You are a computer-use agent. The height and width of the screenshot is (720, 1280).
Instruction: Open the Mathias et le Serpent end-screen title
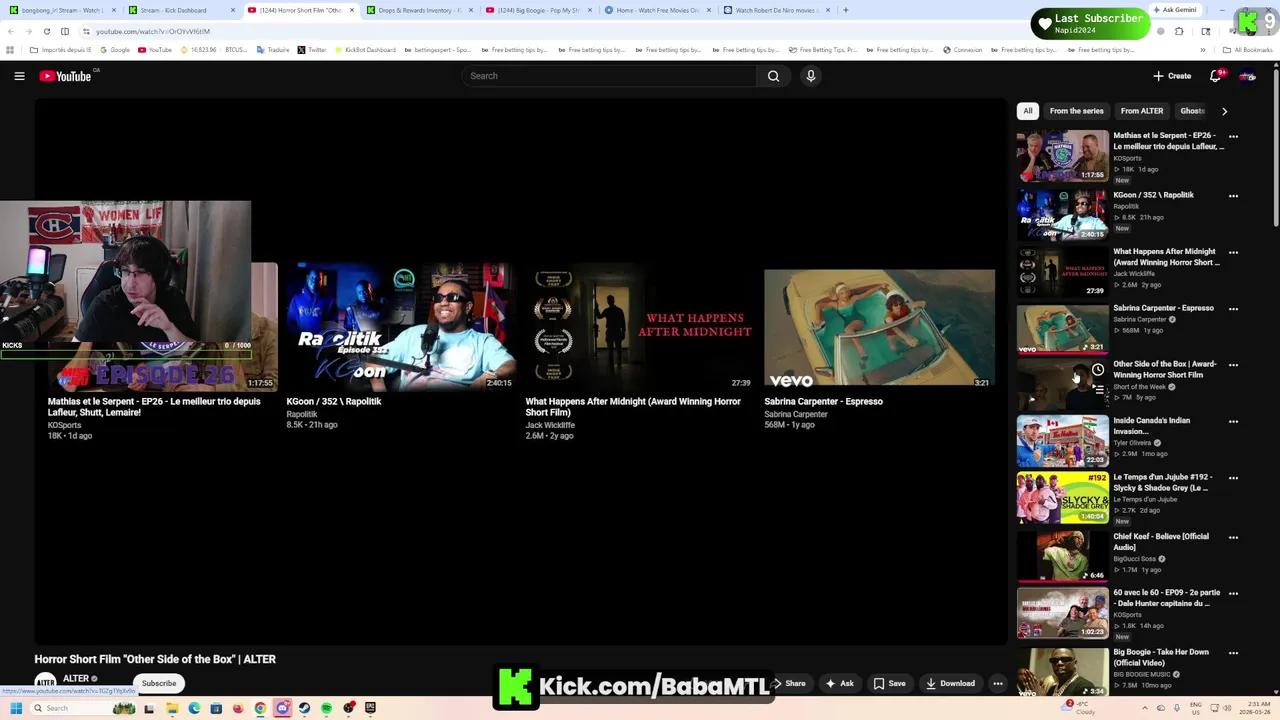(154, 407)
